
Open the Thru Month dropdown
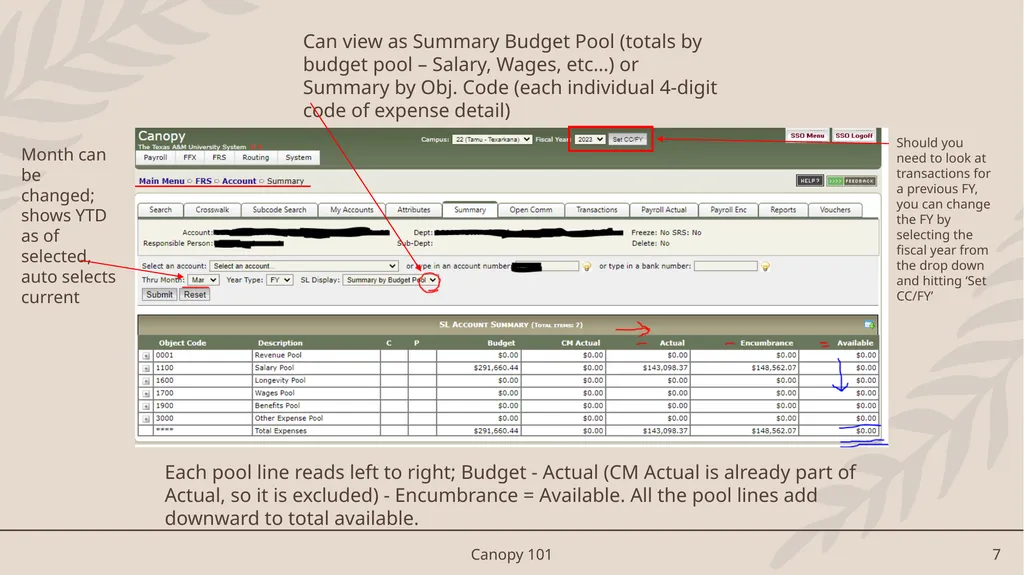point(203,280)
